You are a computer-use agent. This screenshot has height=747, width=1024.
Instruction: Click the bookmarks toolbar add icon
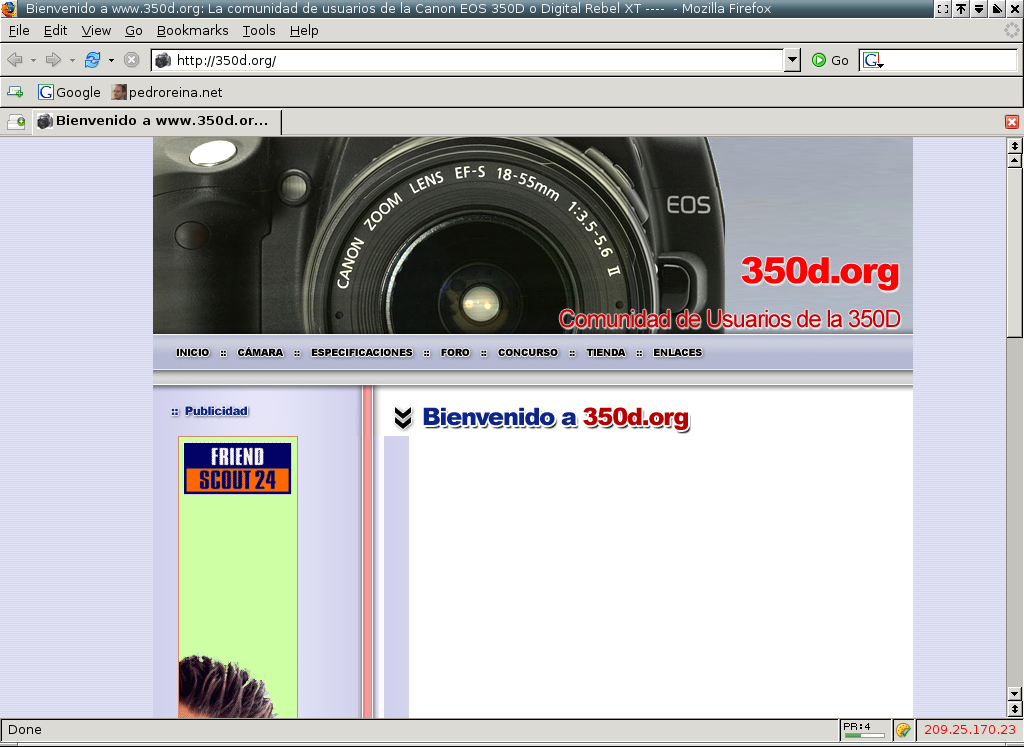coord(15,92)
